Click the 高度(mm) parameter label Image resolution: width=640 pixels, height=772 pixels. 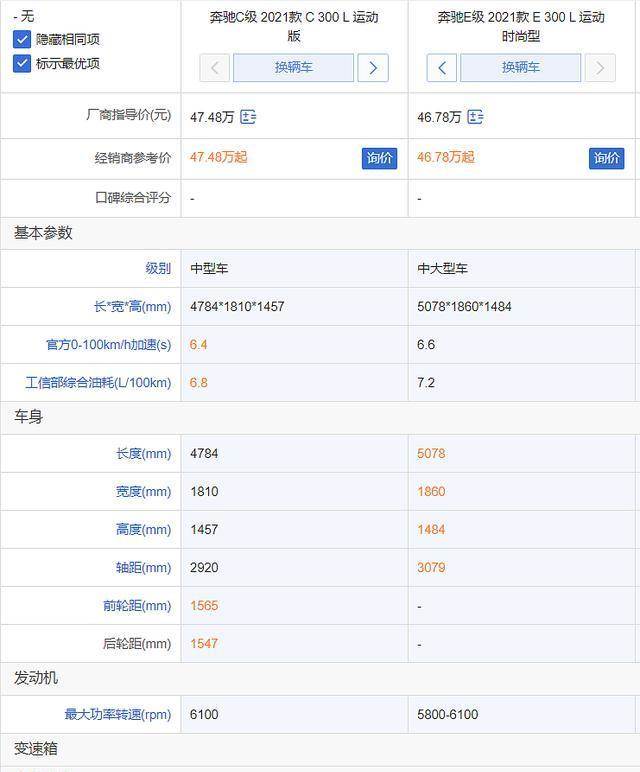tap(143, 530)
